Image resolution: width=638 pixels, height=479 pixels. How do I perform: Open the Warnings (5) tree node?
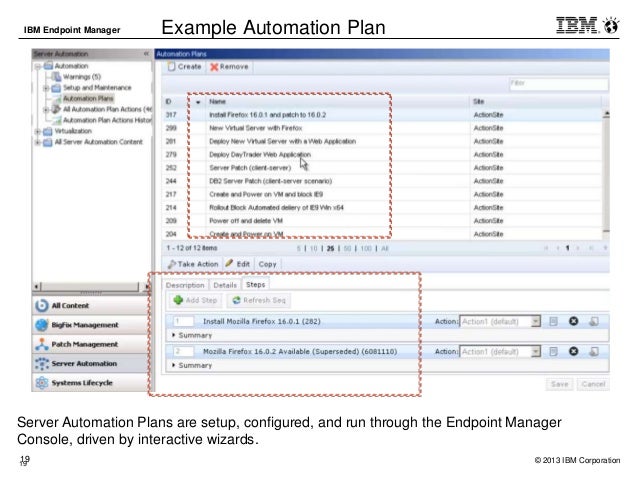coord(81,77)
